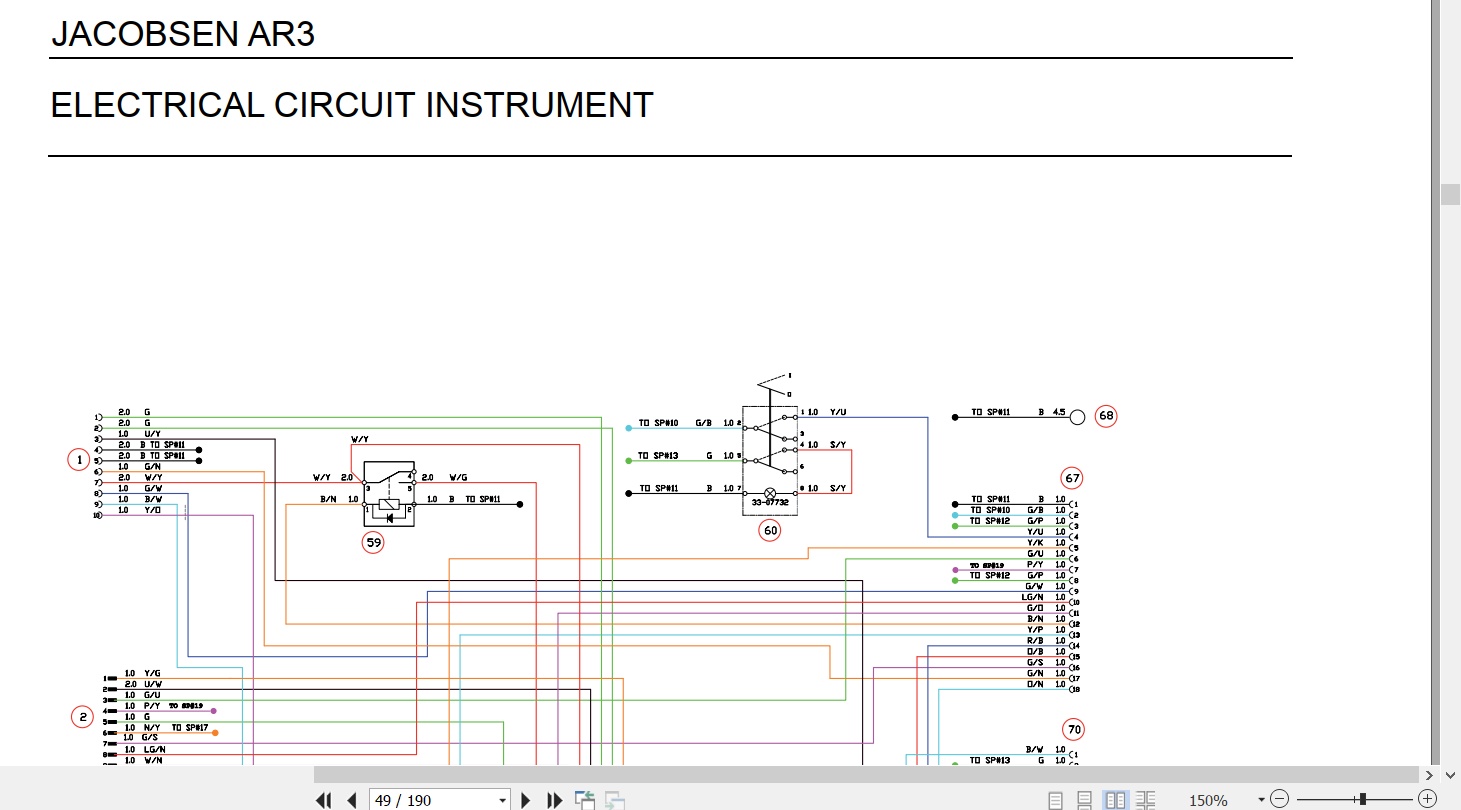Click the previous view navigation icon
Image resolution: width=1461 pixels, height=810 pixels.
pos(585,800)
